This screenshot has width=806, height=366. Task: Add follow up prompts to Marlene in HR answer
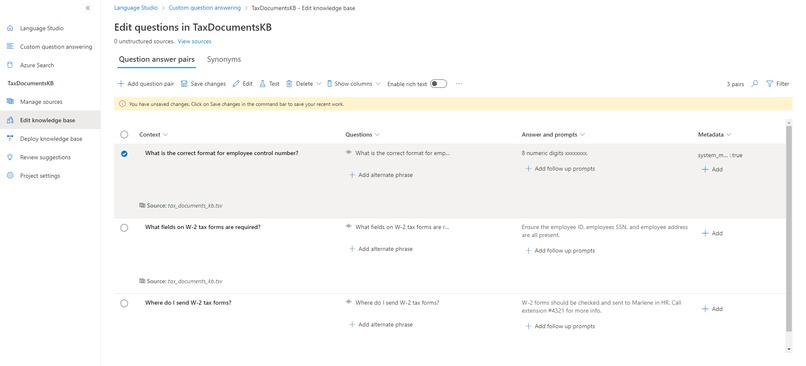560,326
